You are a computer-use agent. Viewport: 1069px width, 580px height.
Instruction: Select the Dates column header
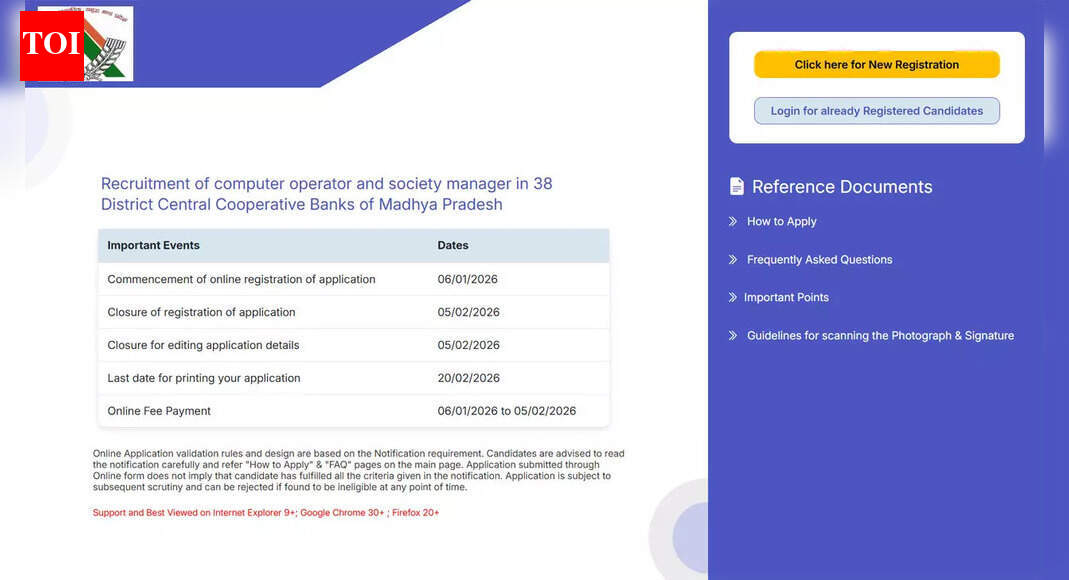click(453, 245)
